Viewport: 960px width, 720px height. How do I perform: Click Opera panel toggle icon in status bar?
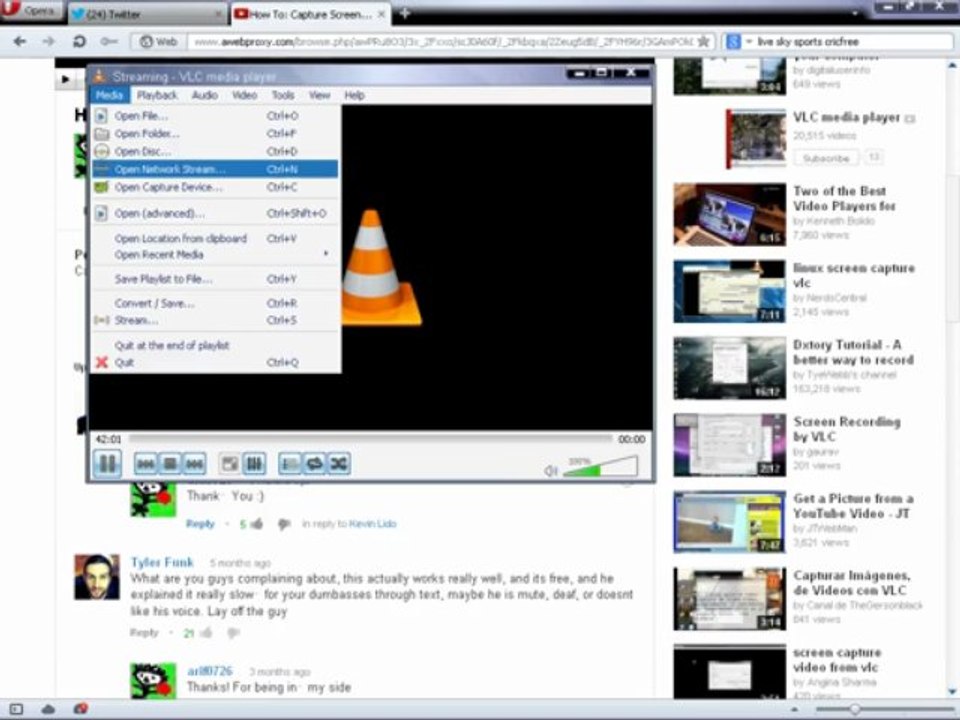16,709
